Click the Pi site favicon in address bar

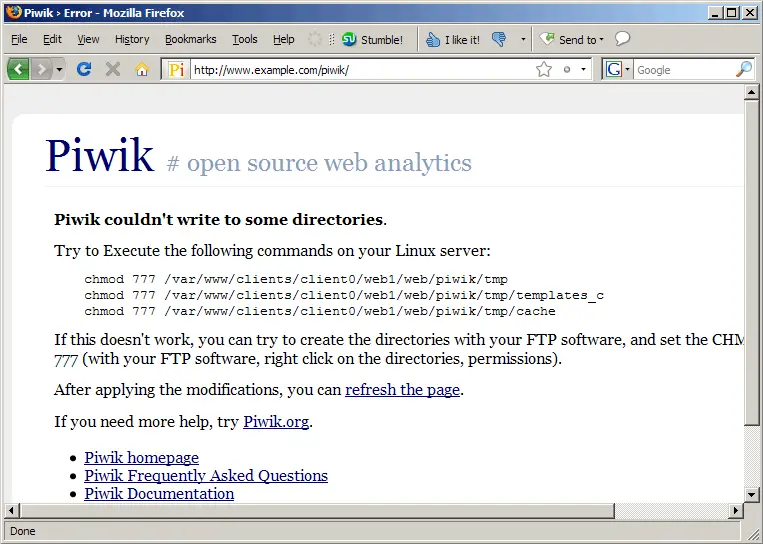coord(176,70)
